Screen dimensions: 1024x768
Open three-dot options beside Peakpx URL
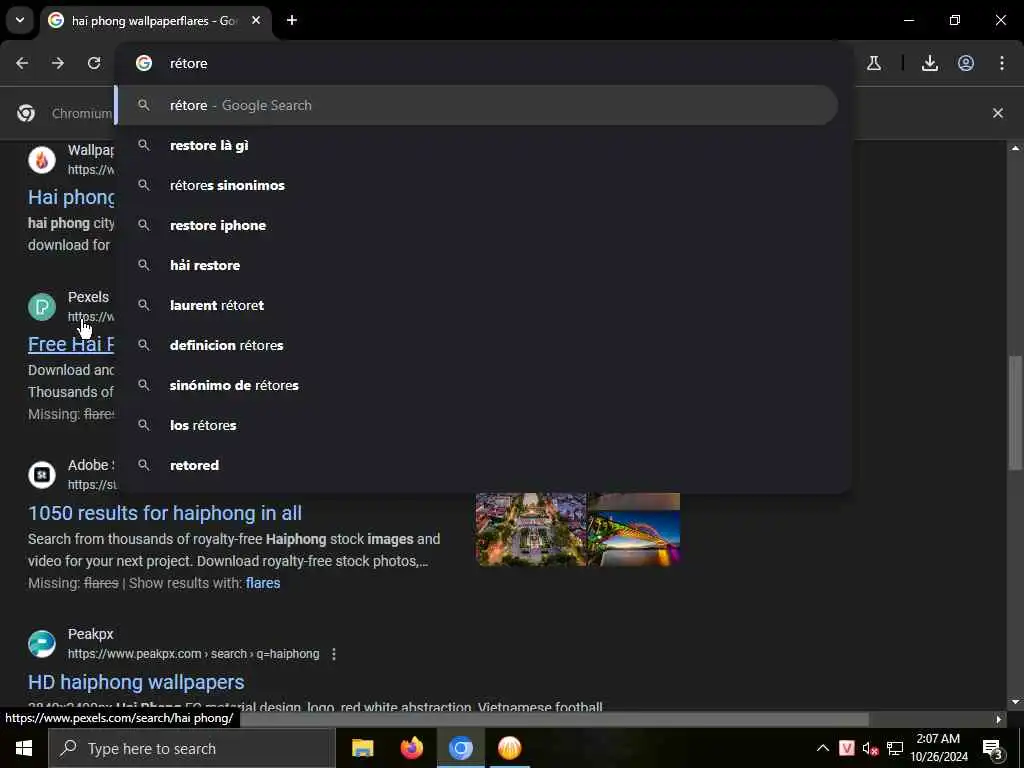click(x=334, y=654)
